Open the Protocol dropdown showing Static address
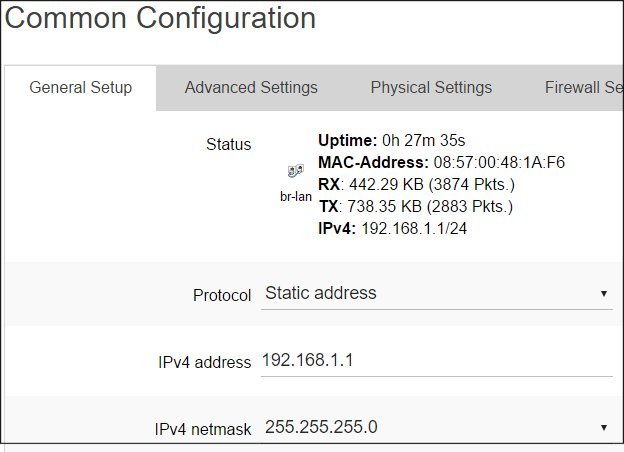The image size is (624, 452). (x=437, y=294)
